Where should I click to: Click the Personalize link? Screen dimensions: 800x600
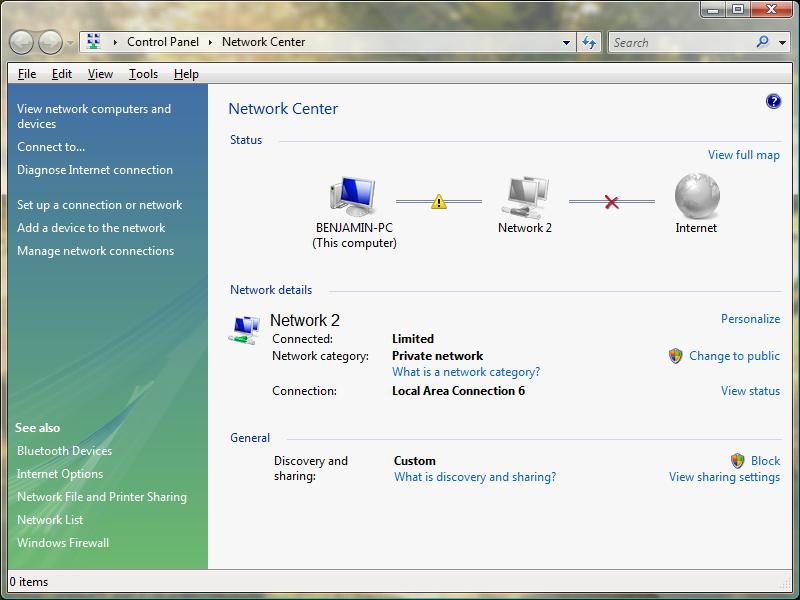click(x=751, y=319)
